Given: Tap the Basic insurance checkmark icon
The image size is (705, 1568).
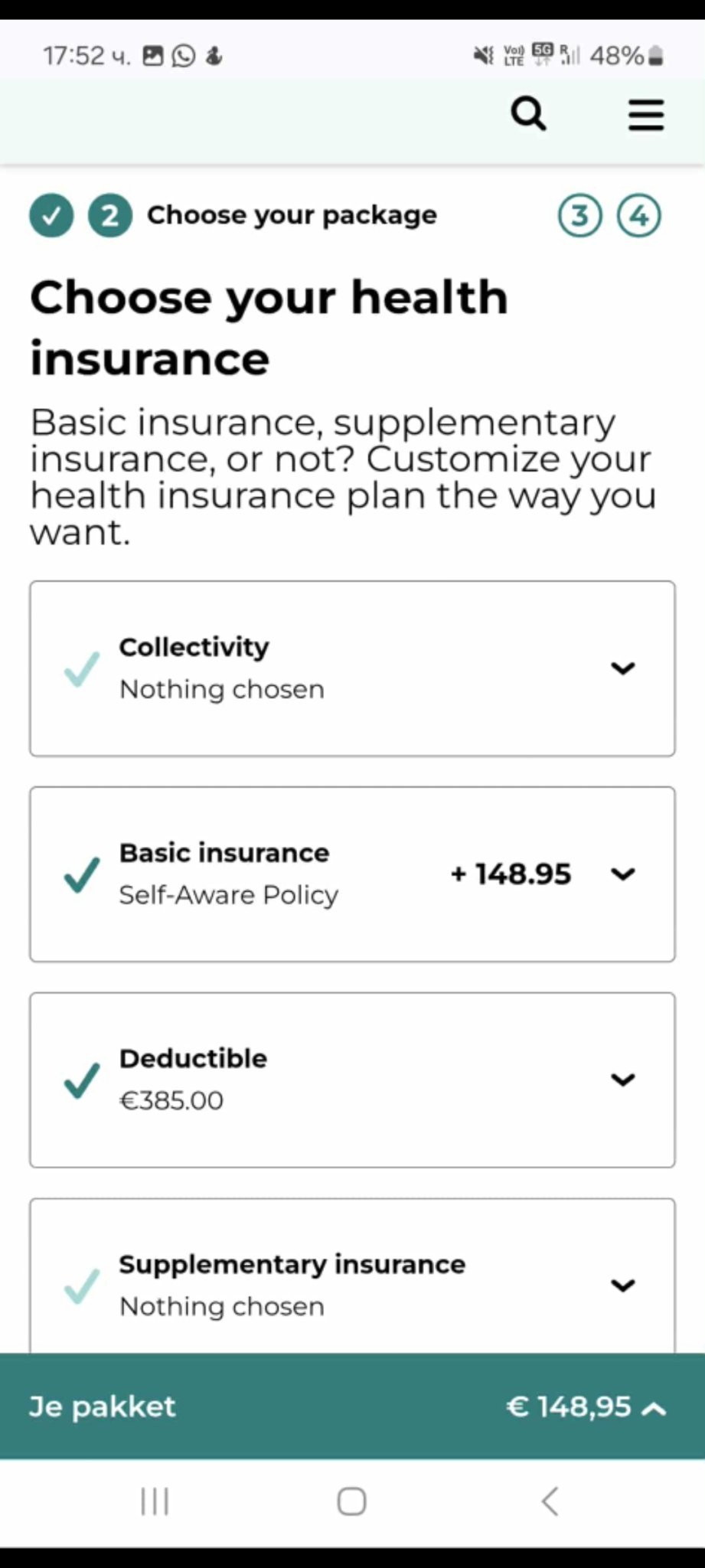Looking at the screenshot, I should (82, 874).
